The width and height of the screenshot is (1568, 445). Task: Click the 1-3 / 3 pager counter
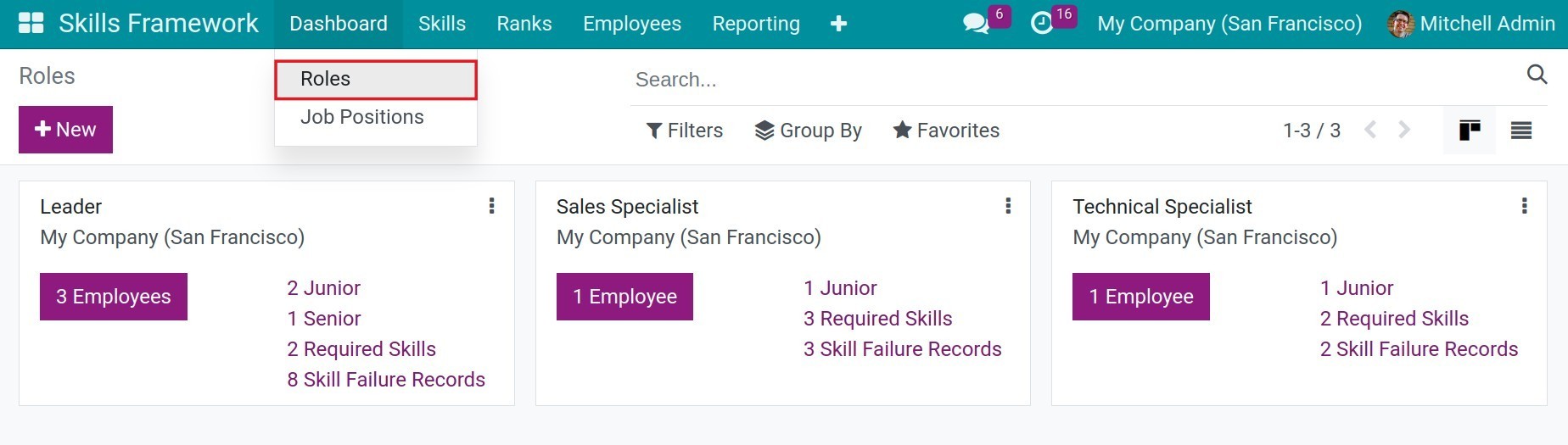click(x=1312, y=131)
